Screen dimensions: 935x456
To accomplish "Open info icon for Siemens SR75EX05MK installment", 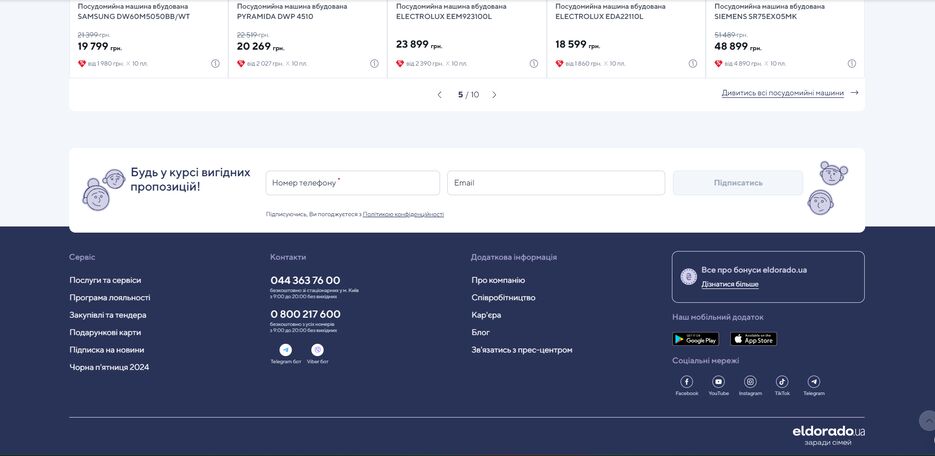I will (x=852, y=64).
